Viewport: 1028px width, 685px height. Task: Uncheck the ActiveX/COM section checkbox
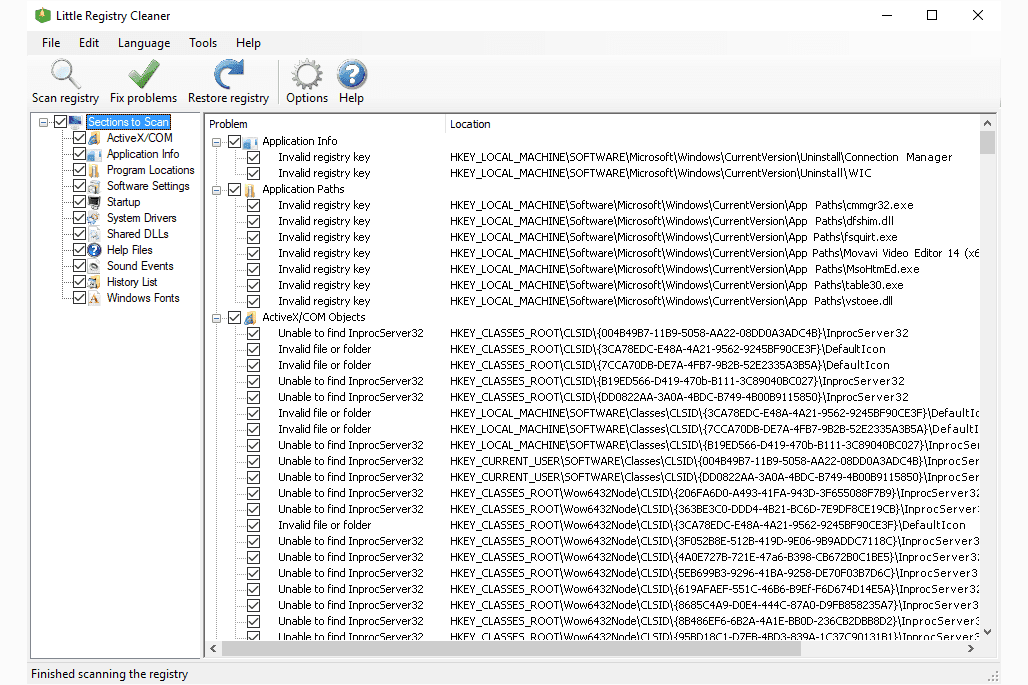click(x=79, y=138)
